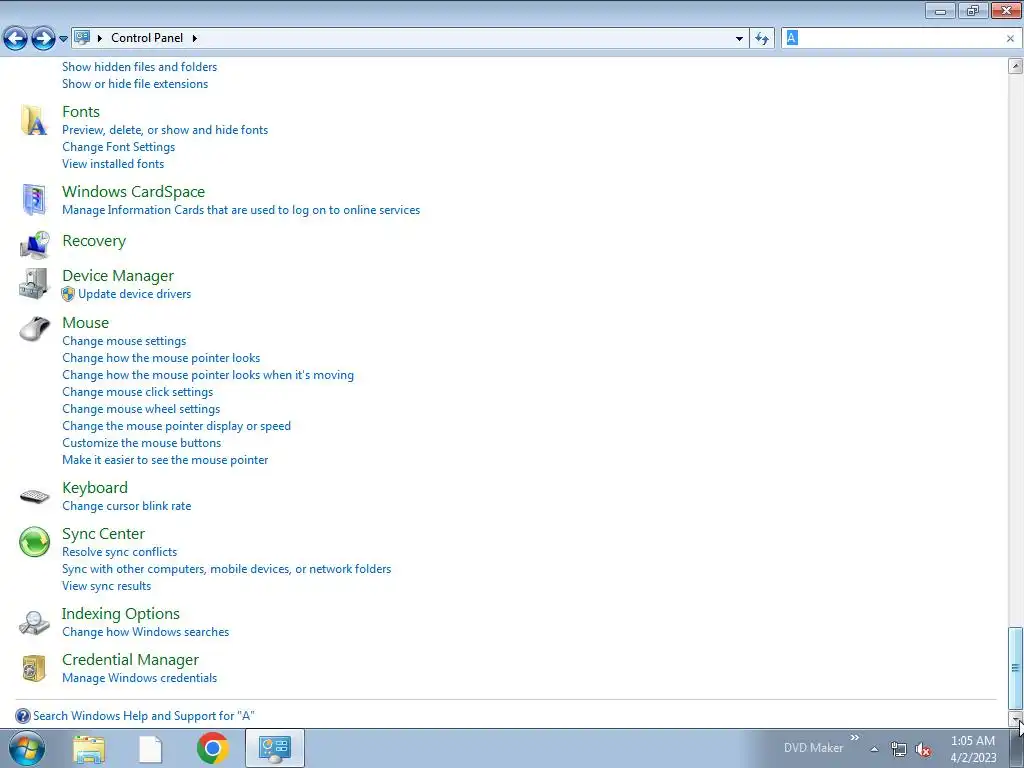Open the blank document taskbar icon
1024x768 pixels.
(150, 748)
